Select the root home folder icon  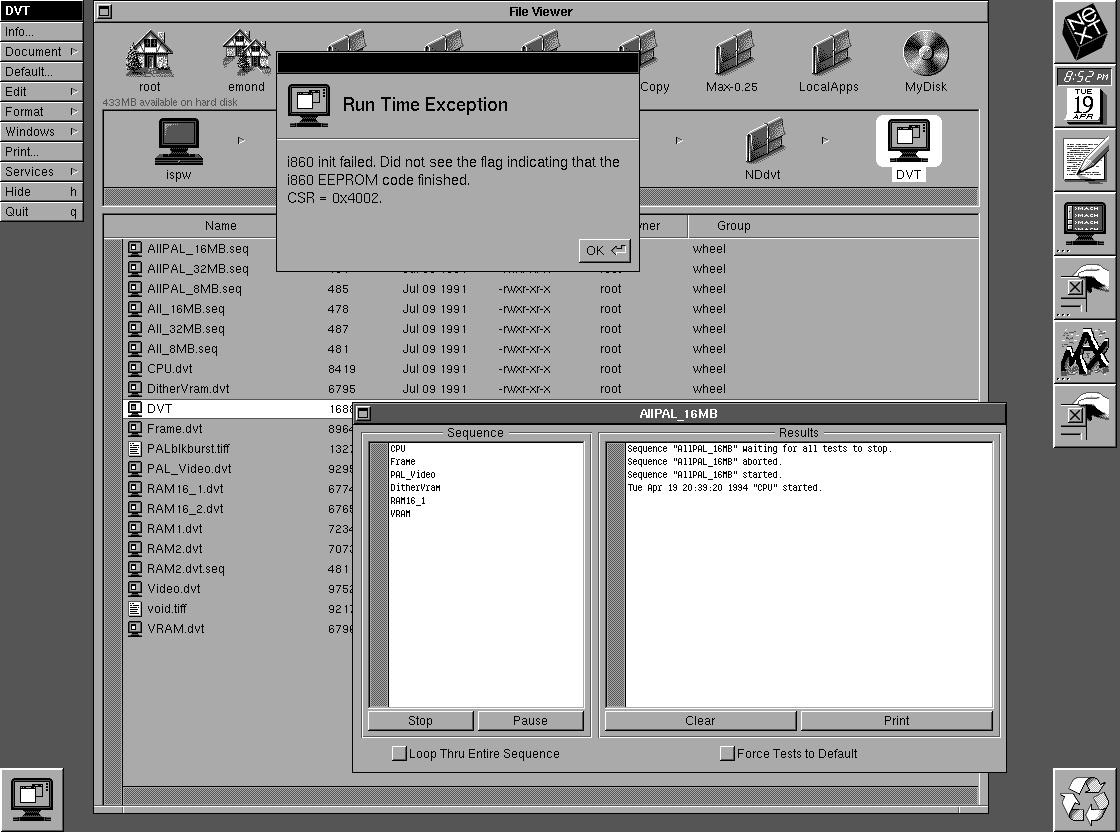[x=149, y=55]
